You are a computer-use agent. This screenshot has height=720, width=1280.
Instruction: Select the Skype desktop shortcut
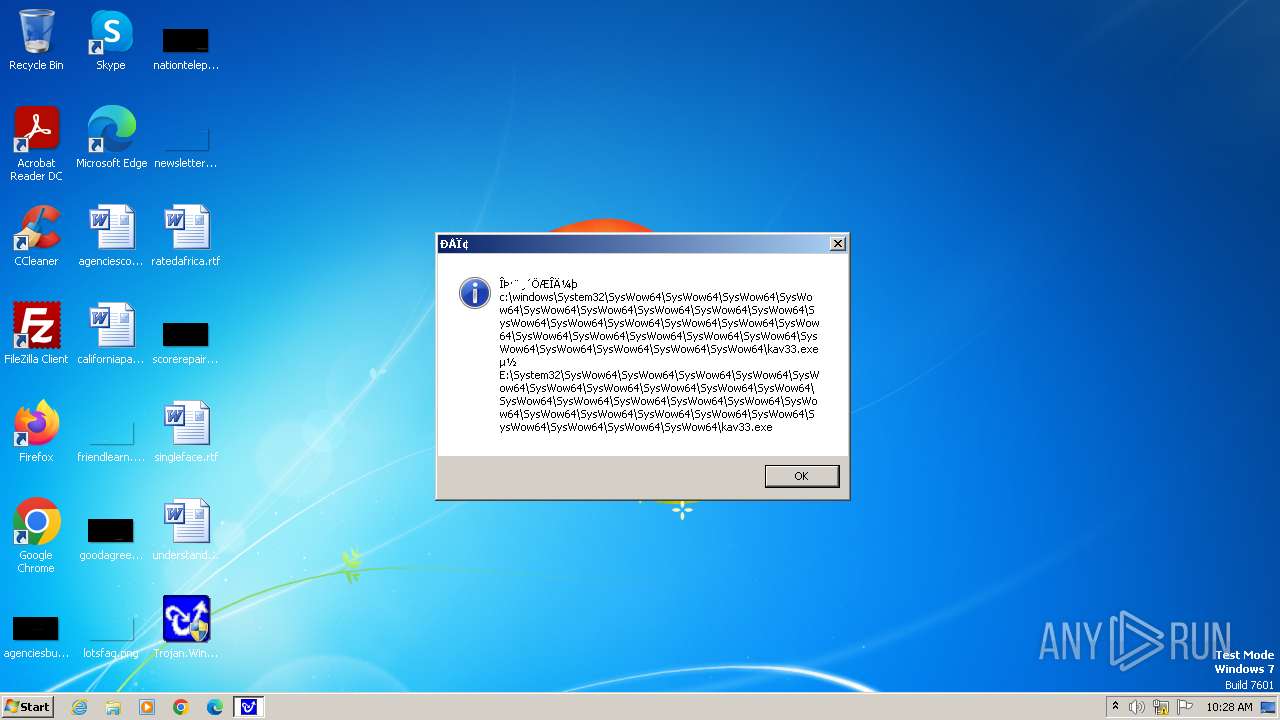point(111,40)
